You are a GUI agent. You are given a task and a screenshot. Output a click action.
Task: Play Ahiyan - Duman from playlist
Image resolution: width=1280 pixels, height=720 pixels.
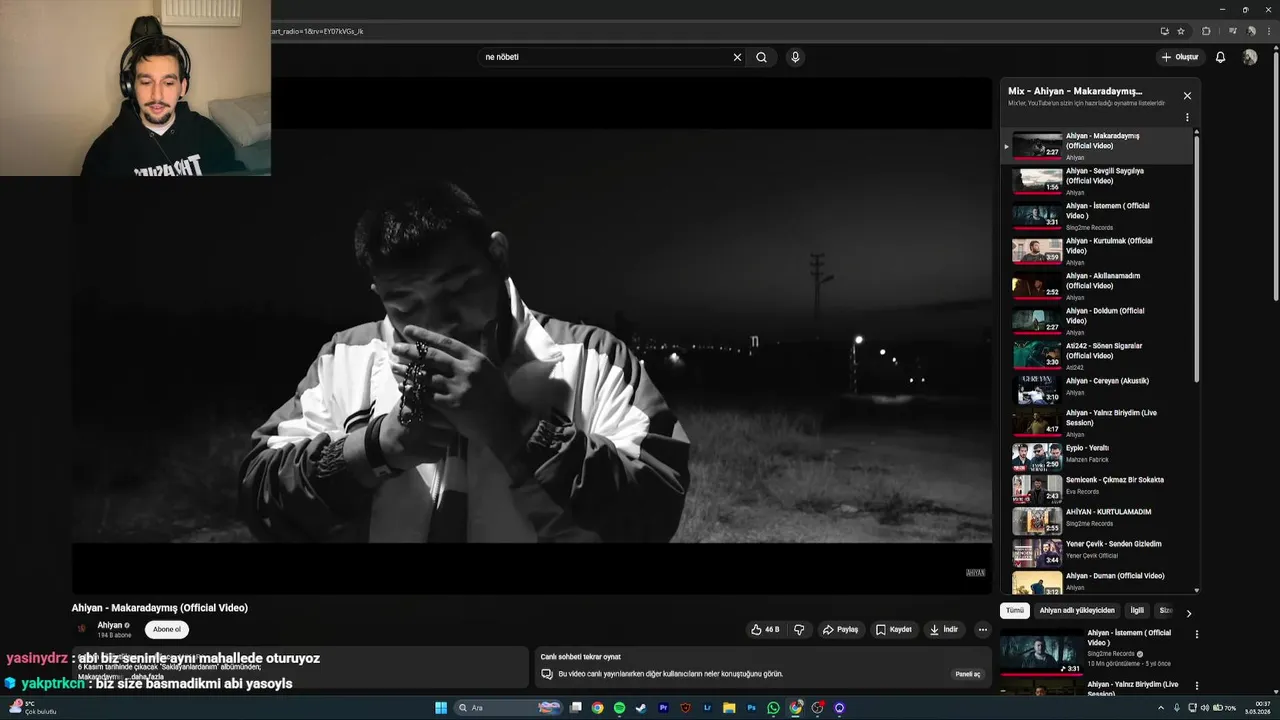point(1097,582)
